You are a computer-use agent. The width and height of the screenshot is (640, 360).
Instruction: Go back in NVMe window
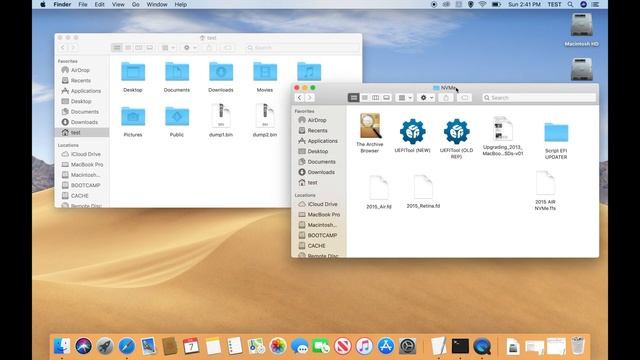pos(300,98)
